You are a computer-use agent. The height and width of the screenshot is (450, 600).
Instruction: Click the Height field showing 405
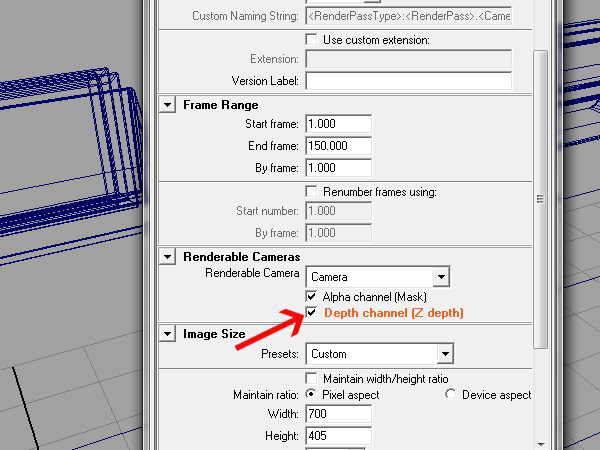click(x=339, y=436)
